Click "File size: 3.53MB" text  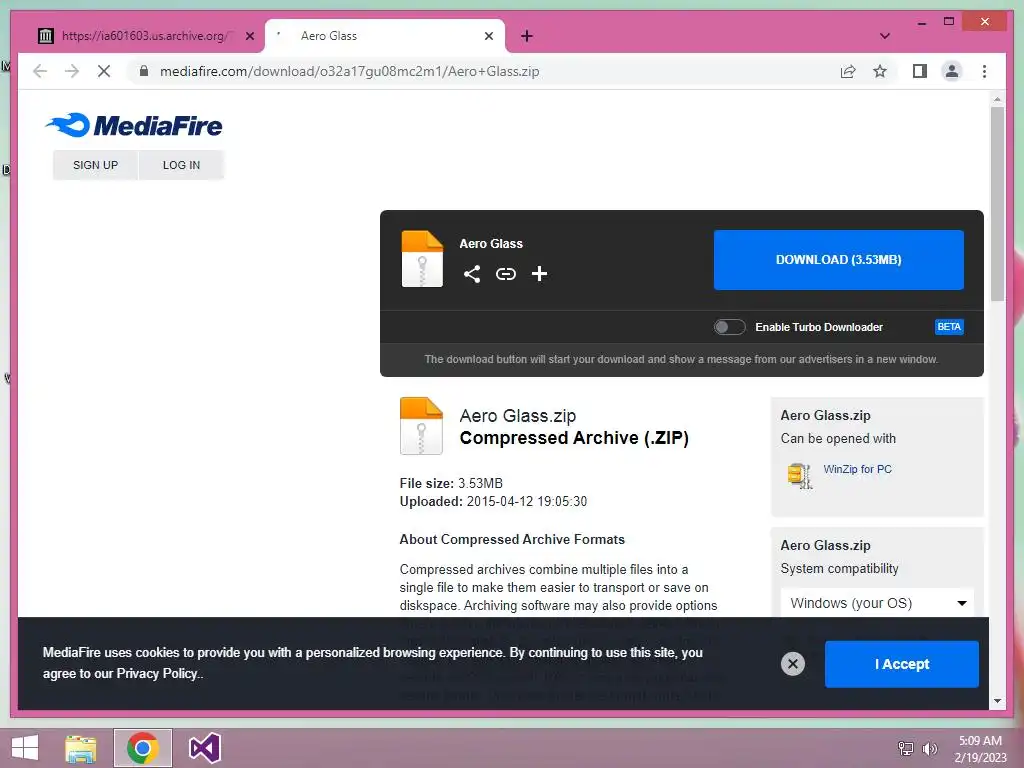click(x=451, y=483)
